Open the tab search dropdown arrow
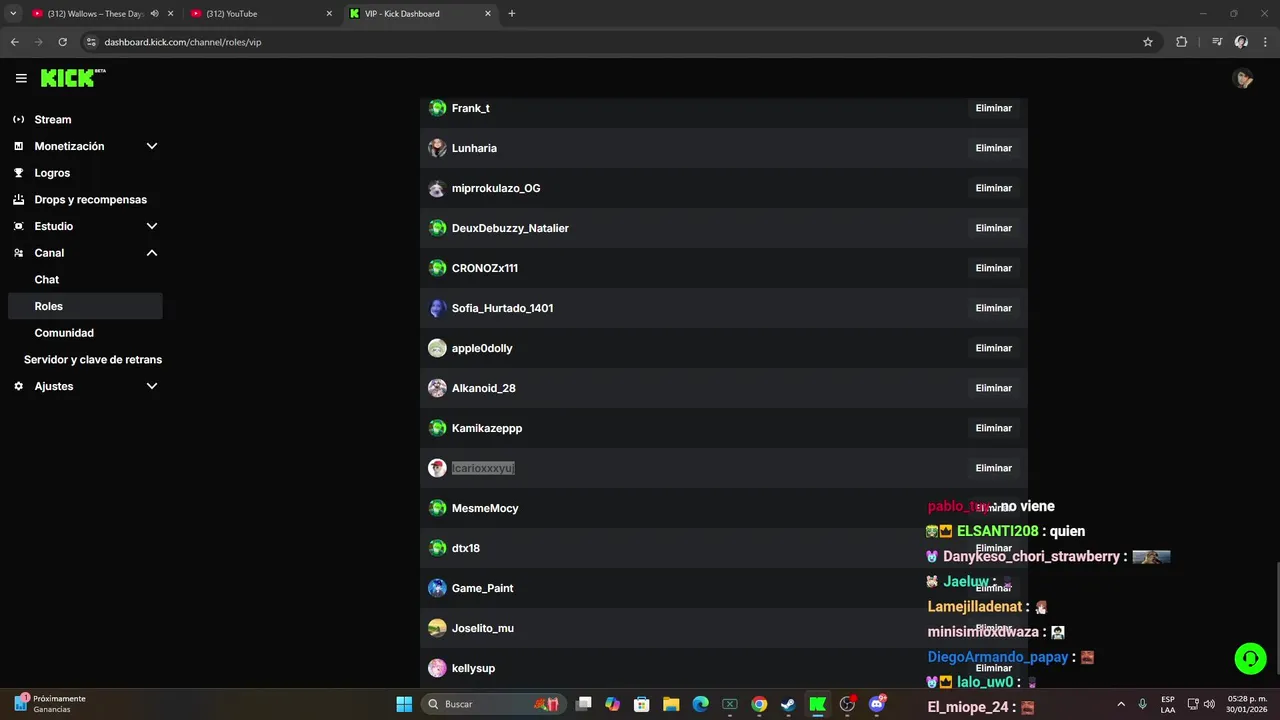Screen dimensions: 1280x720 pyautogui.click(x=13, y=14)
